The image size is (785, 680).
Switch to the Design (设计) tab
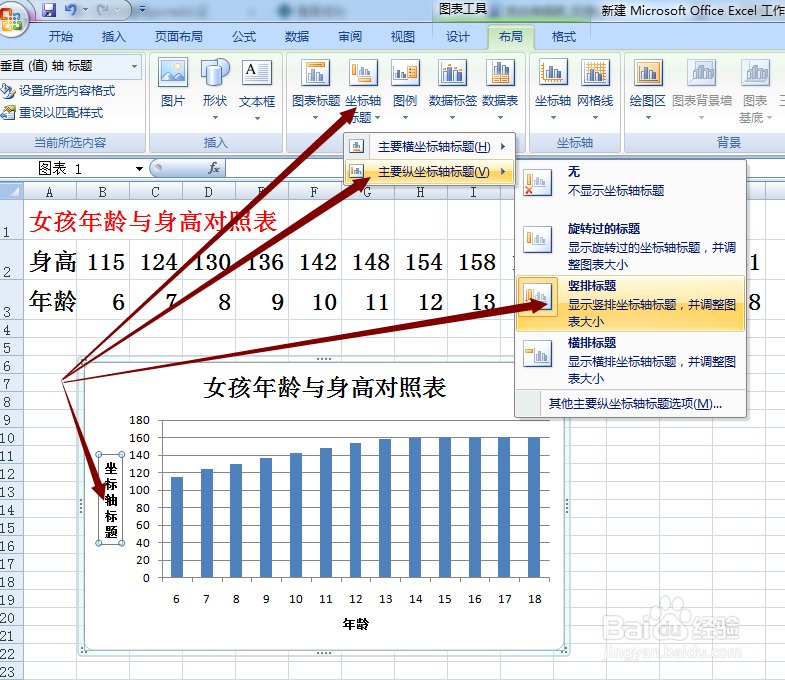458,37
